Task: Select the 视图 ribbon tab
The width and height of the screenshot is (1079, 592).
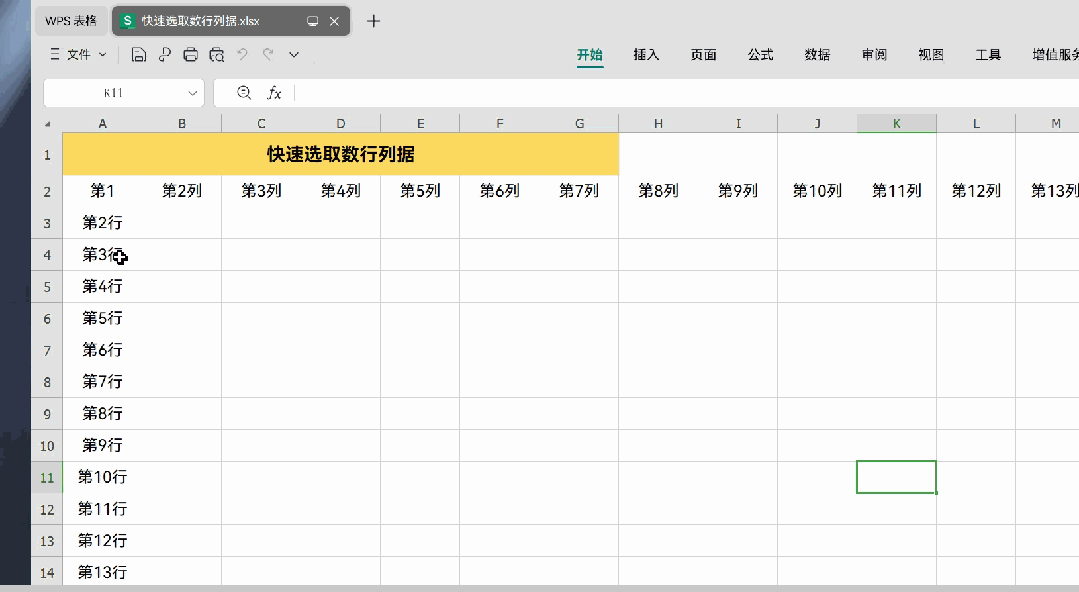Action: 930,55
